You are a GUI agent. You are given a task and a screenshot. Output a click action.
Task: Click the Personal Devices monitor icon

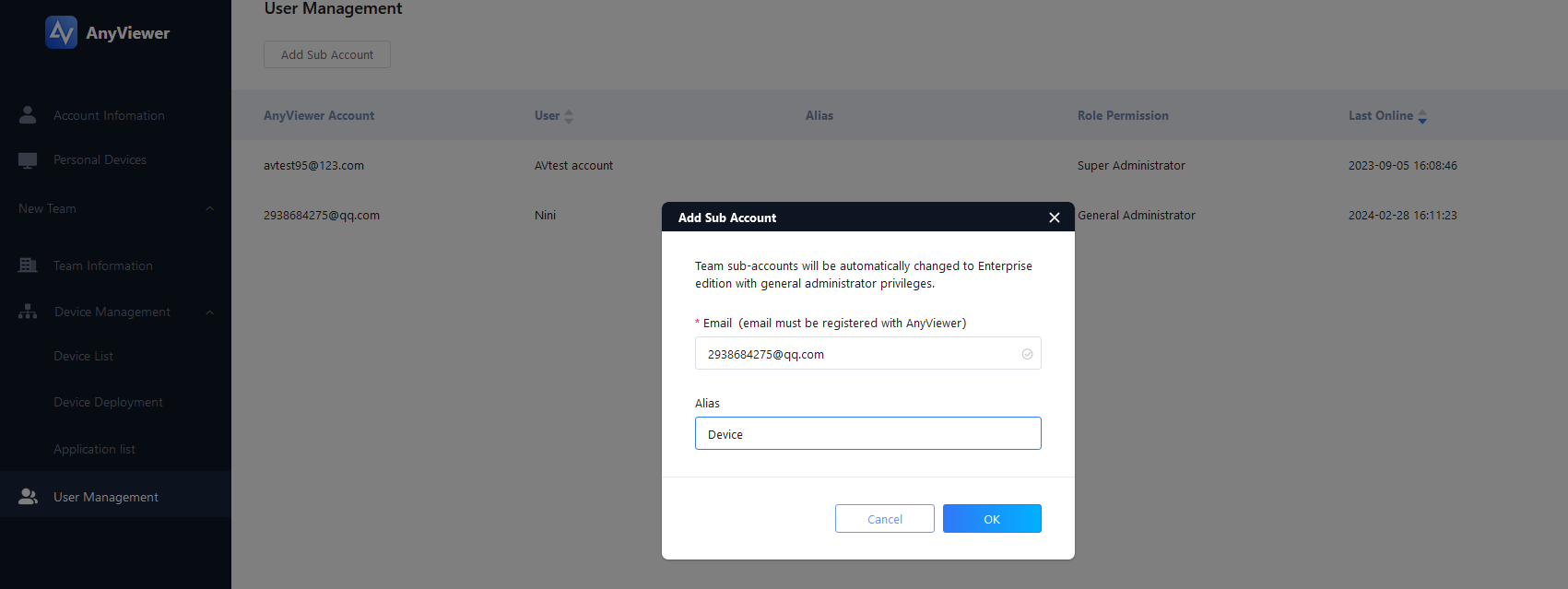(x=28, y=160)
